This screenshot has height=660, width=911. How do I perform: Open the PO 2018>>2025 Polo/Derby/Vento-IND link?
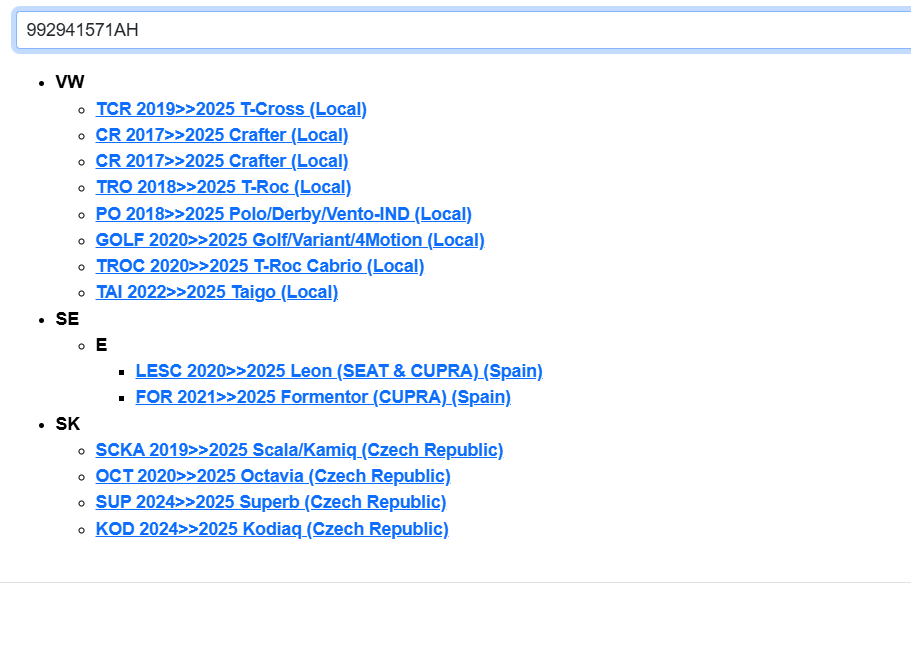coord(283,214)
